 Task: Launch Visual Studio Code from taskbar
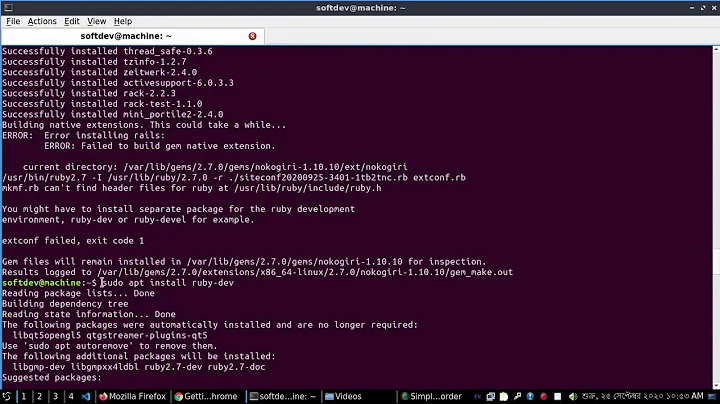[x=86, y=396]
